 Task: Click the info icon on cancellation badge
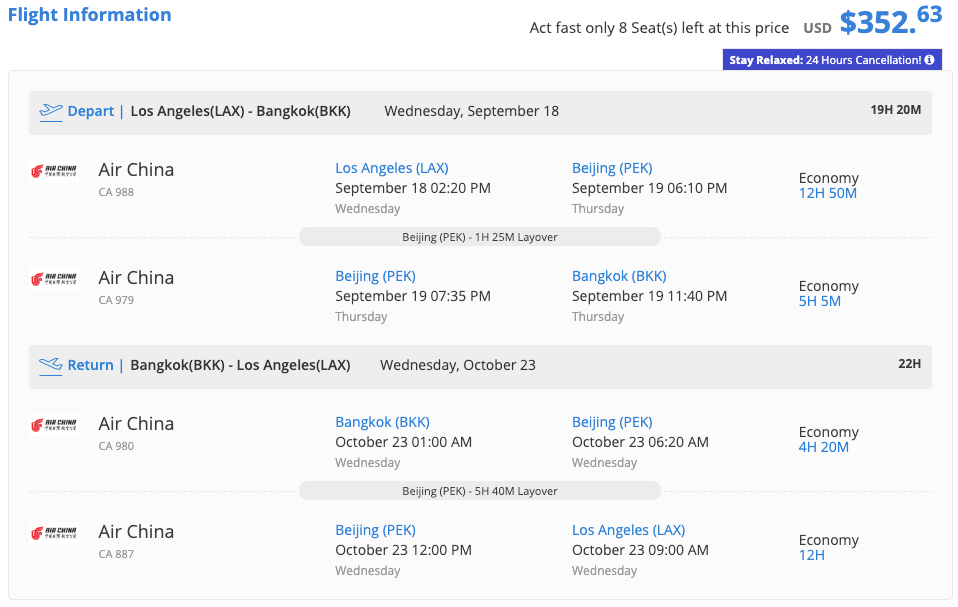click(929, 60)
